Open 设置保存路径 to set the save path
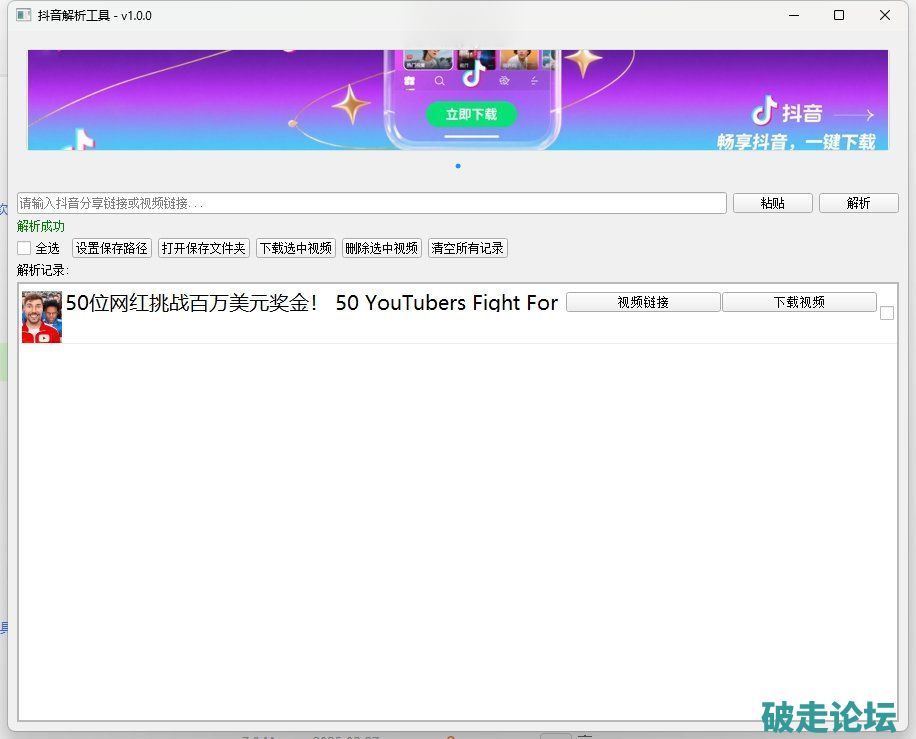916x739 pixels. 112,248
